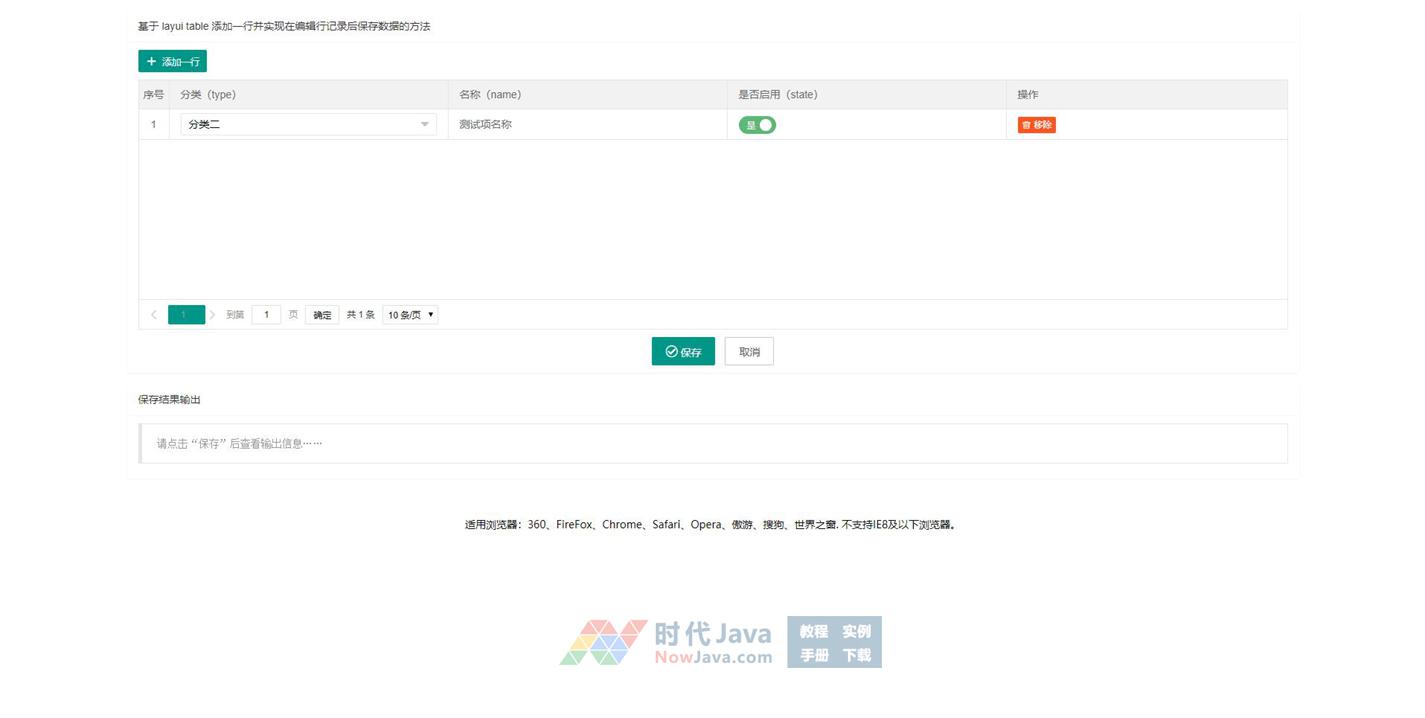Go to previous page with left arrow
Screen dimensions: 1425x718
pyautogui.click(x=154, y=315)
